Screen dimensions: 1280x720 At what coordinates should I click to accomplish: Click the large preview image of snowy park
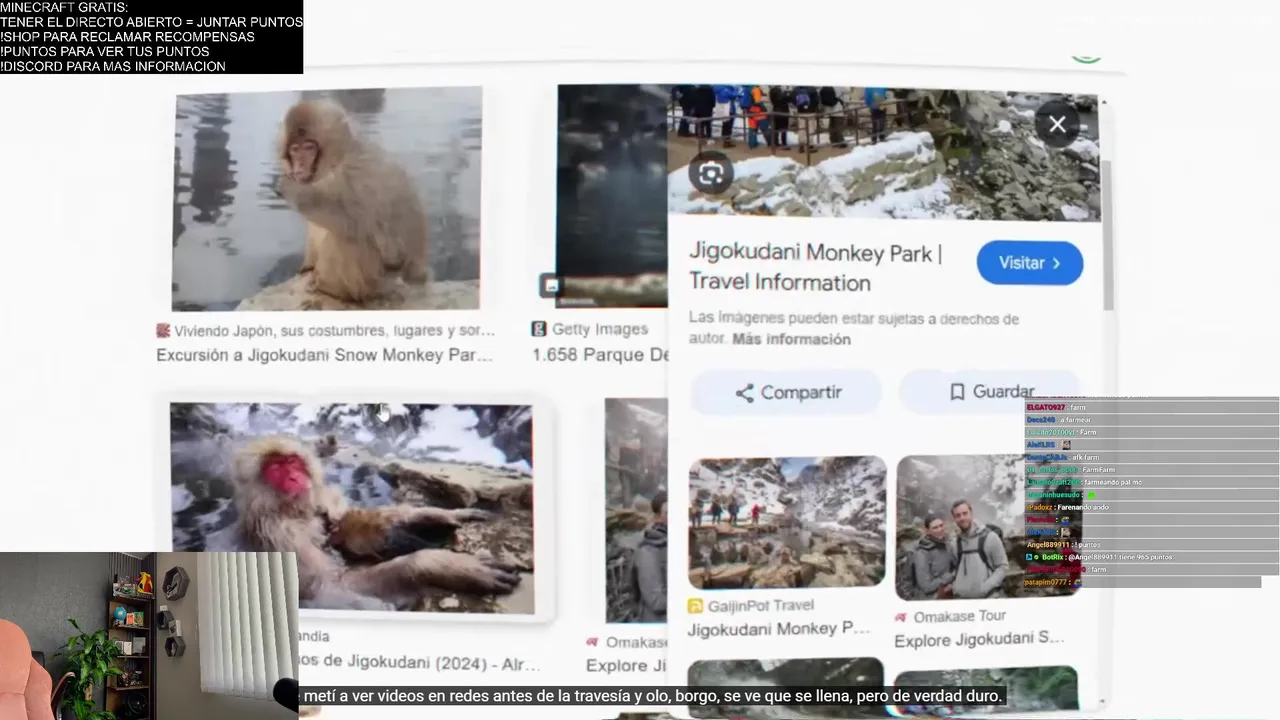tap(883, 154)
